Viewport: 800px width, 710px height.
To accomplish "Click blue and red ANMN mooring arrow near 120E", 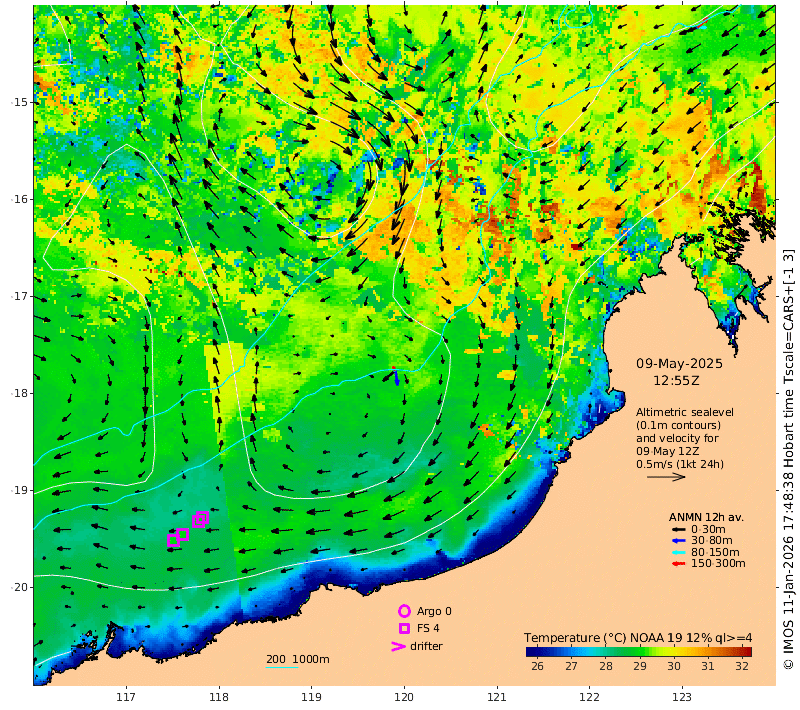I will 396,376.
